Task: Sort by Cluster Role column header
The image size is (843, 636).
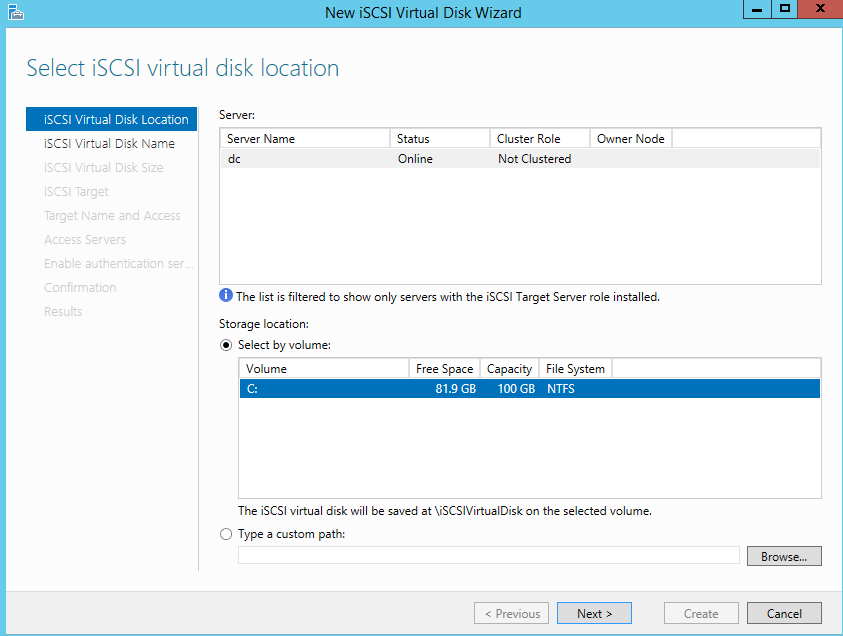Action: click(x=540, y=139)
